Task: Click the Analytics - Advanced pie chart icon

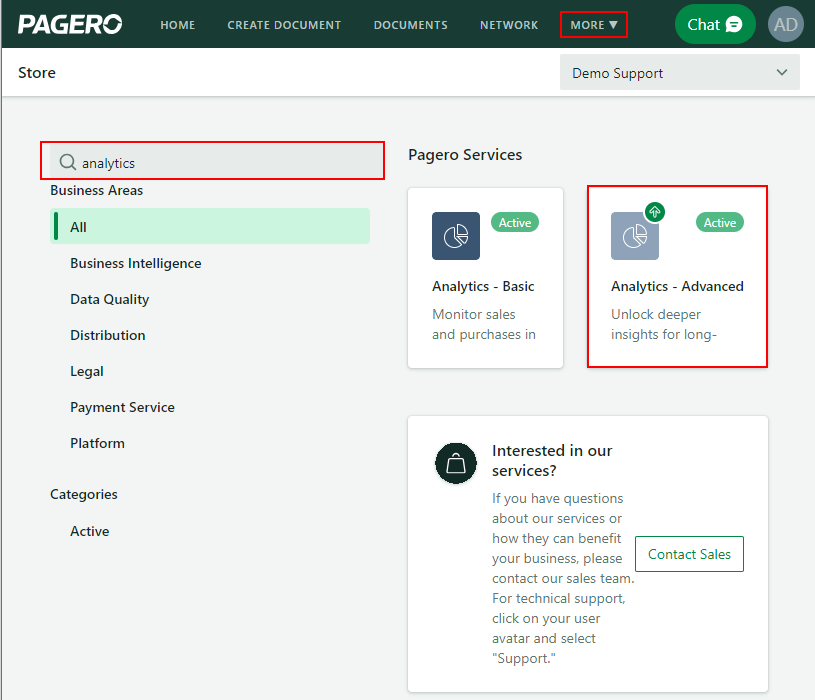Action: [x=635, y=236]
